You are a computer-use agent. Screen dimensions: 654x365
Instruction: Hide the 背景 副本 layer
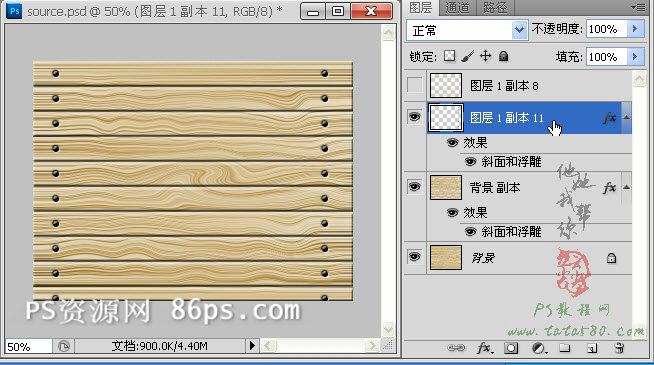point(414,186)
